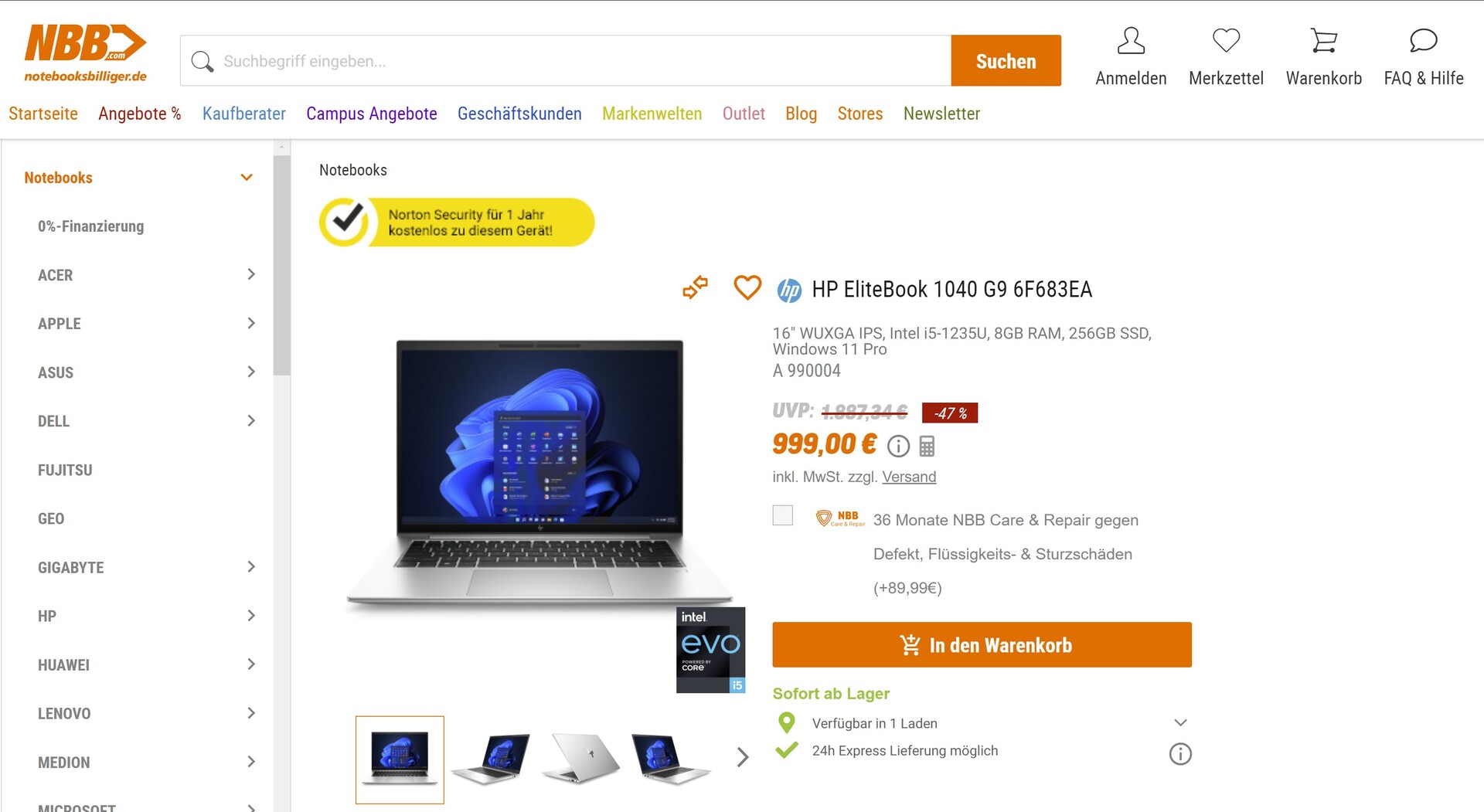Open the Outlet navigation item
Viewport: 1484px width, 812px height.
point(744,114)
